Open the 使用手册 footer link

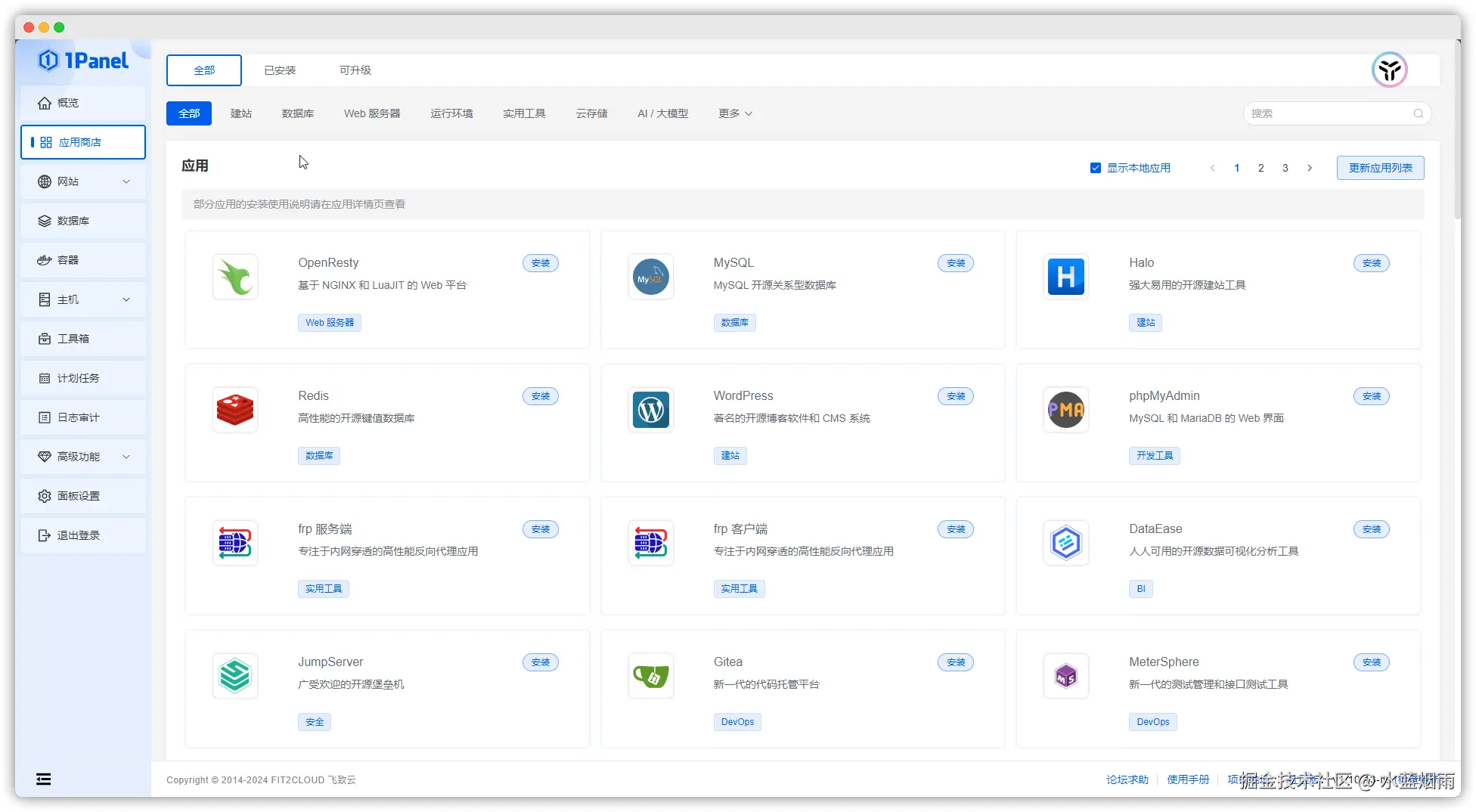pos(1188,779)
